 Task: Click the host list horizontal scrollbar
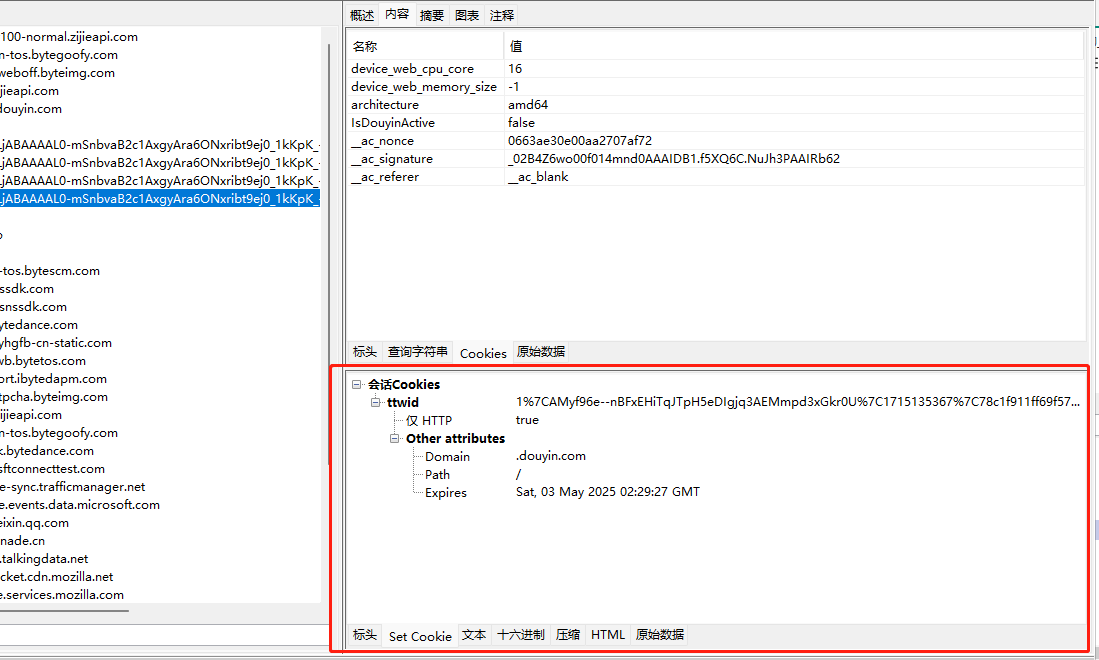point(64,611)
